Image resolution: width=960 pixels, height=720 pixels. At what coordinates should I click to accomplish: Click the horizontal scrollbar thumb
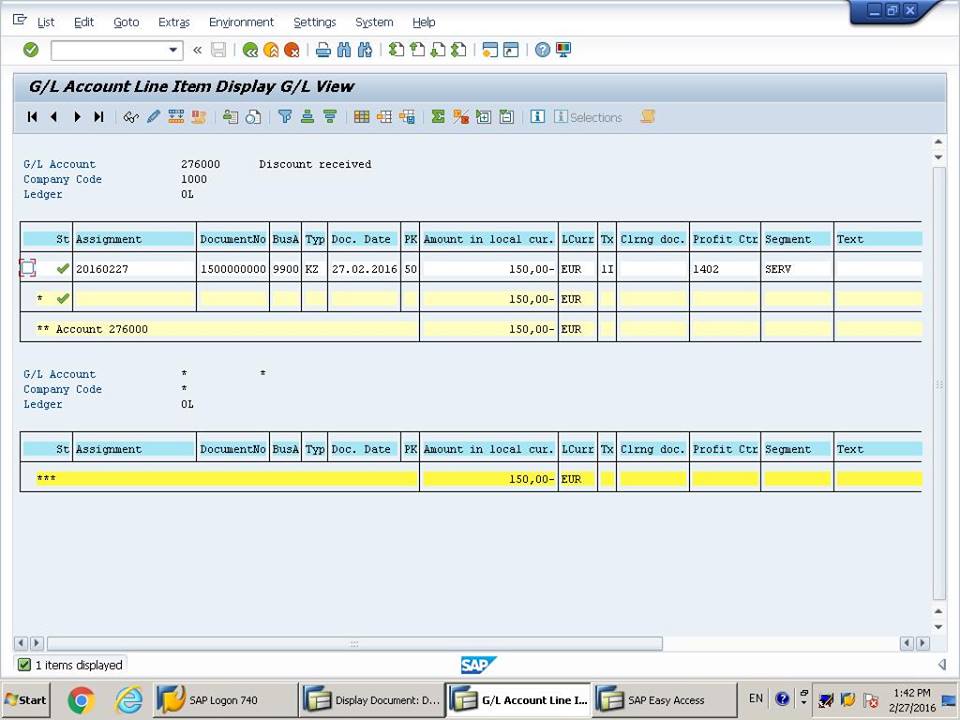pyautogui.click(x=354, y=643)
